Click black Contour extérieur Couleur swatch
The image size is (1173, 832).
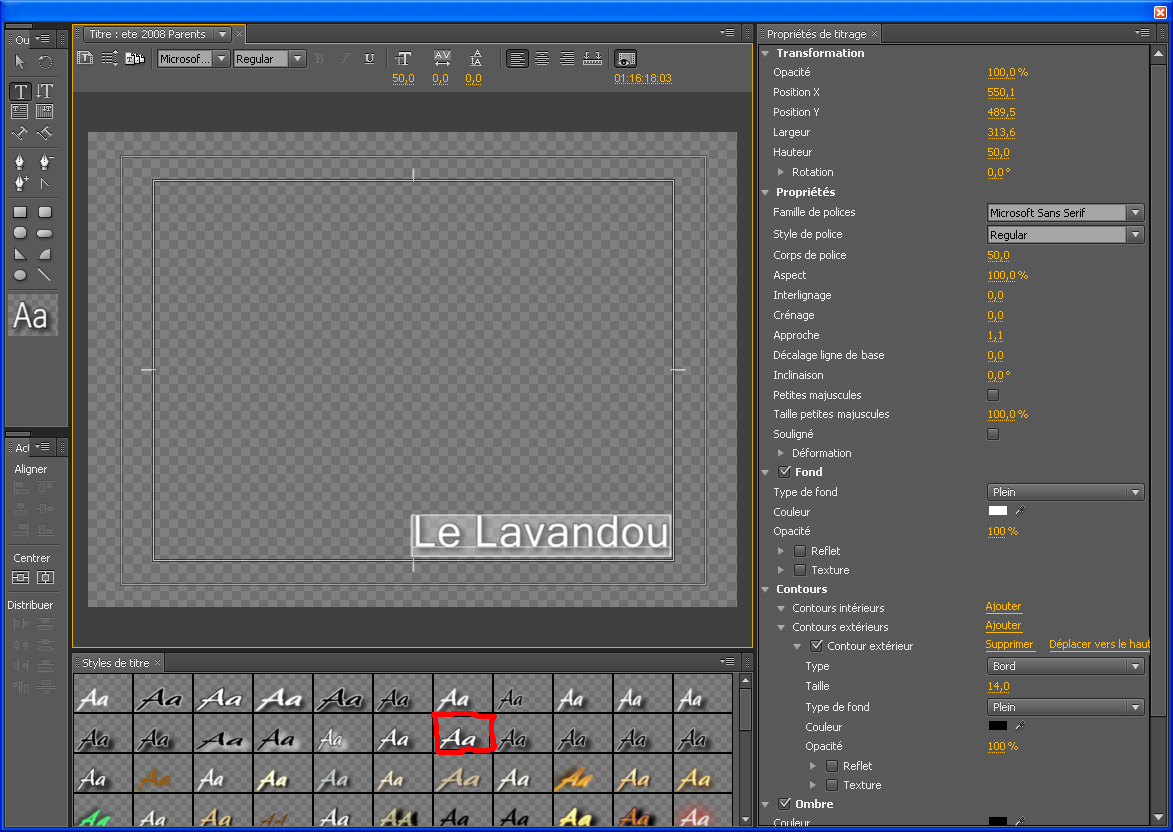[997, 726]
